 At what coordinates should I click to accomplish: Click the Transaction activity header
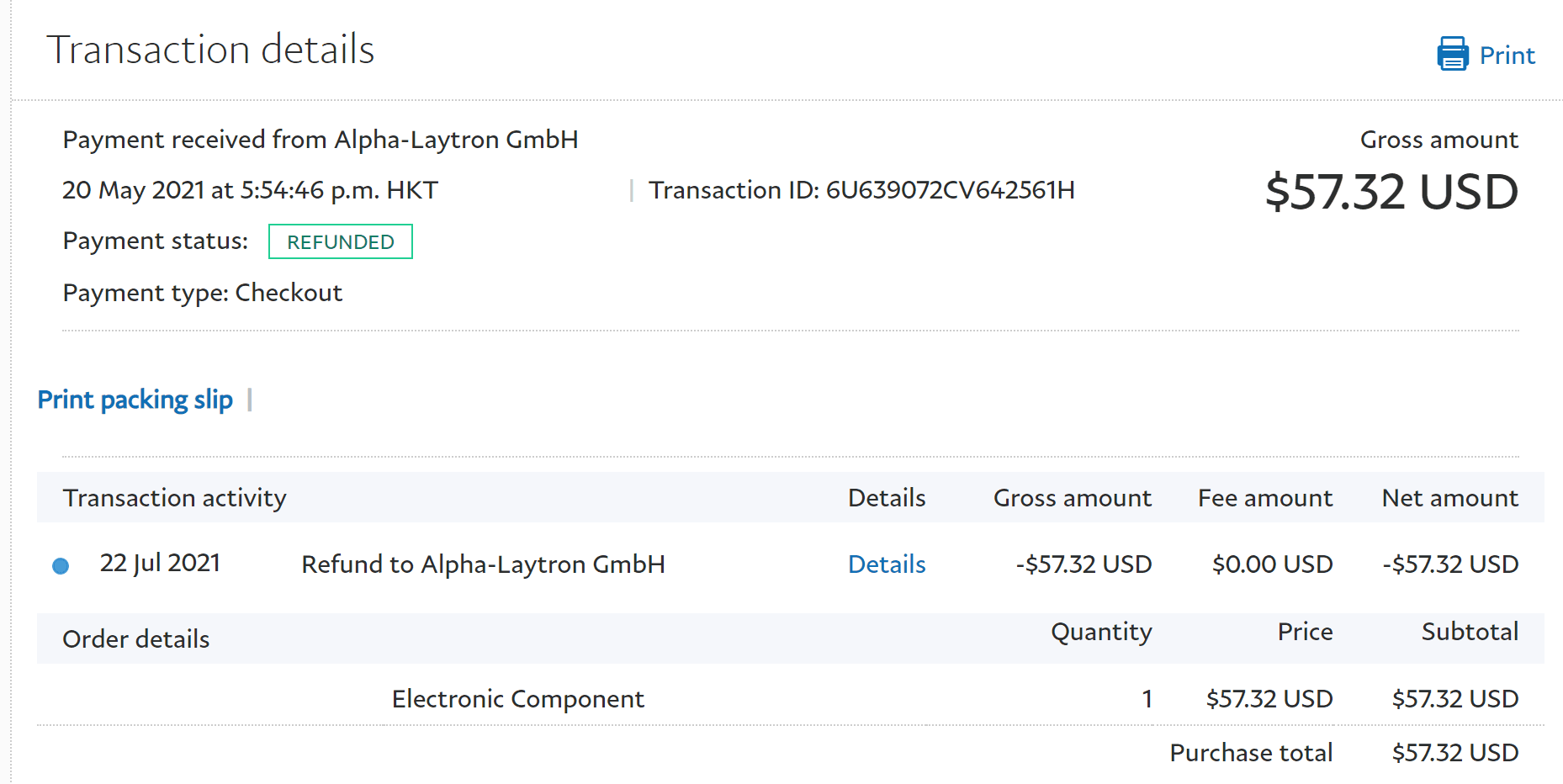pos(175,498)
